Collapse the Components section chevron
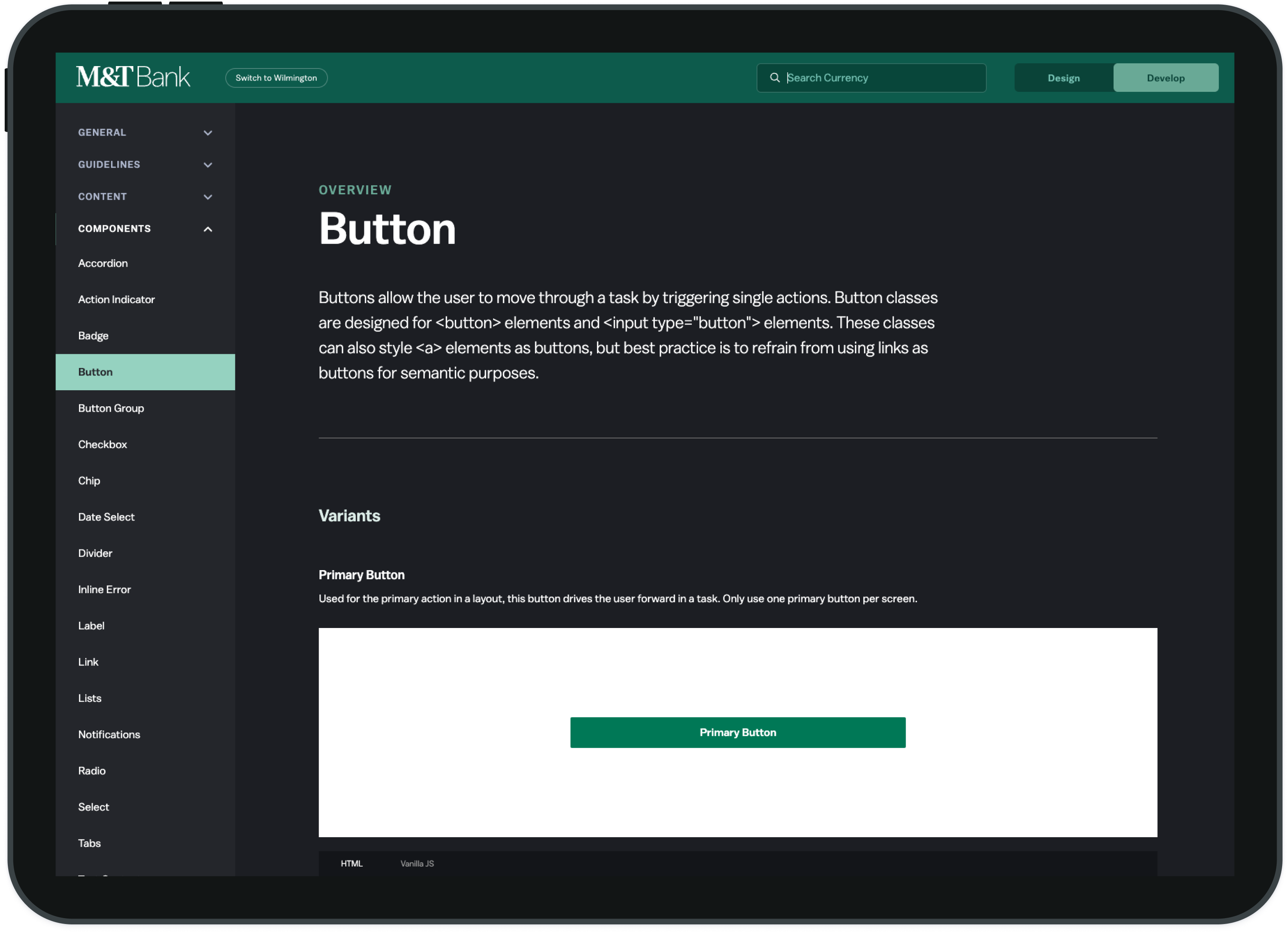This screenshot has width=1288, height=933. [208, 230]
